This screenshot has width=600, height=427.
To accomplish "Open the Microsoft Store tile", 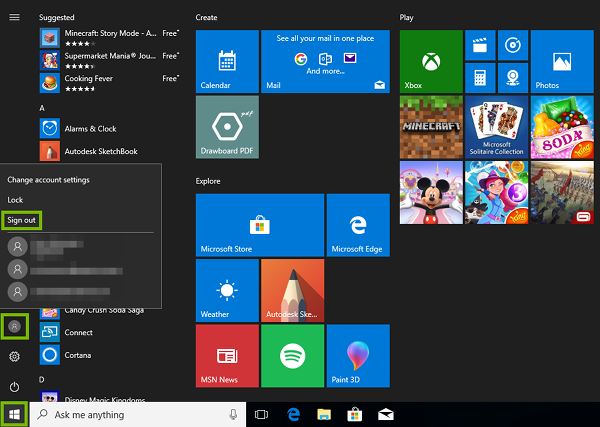I will pos(260,225).
